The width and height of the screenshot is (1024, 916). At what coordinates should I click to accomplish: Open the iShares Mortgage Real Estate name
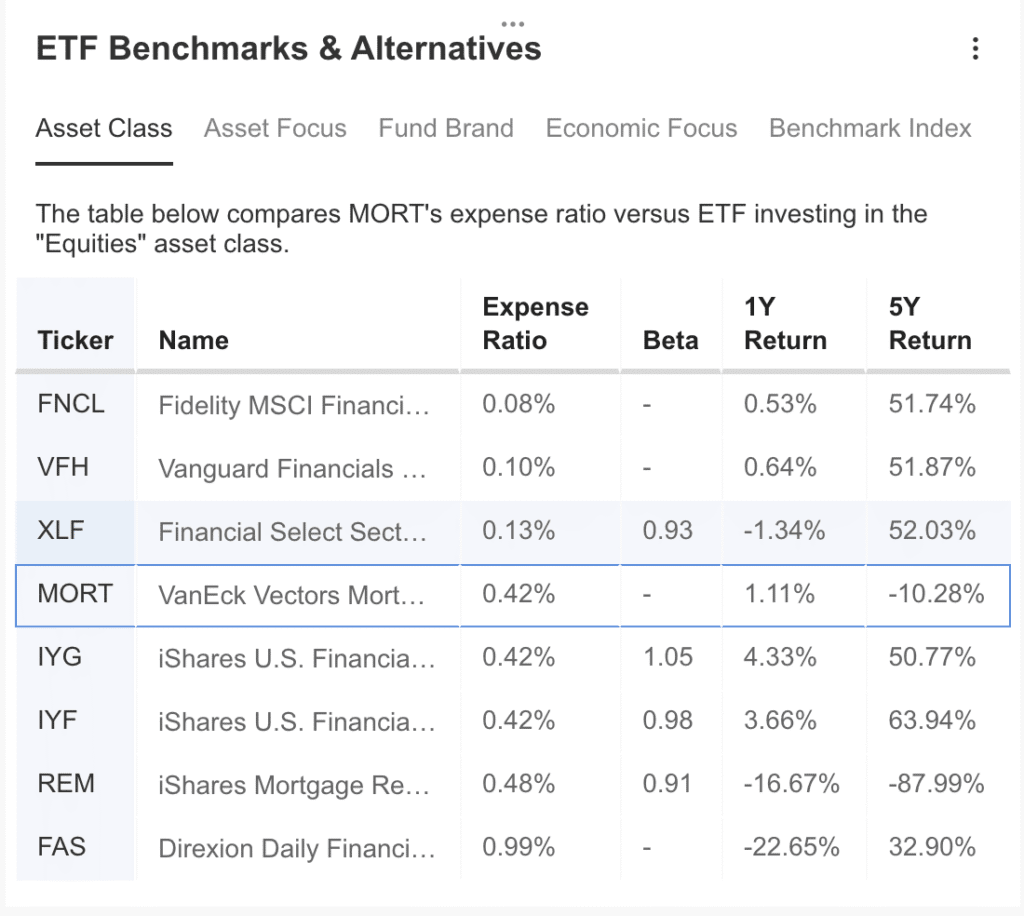click(x=294, y=785)
